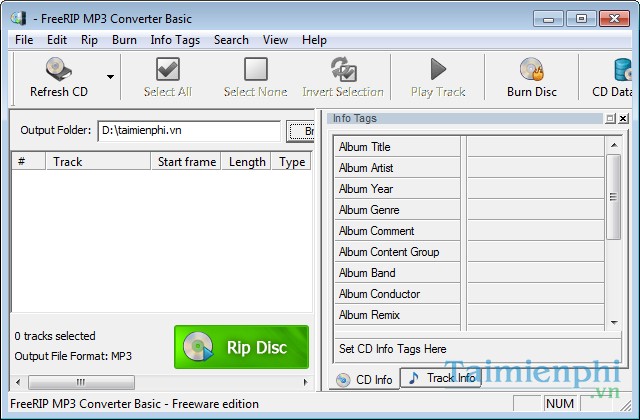Open the CD Database toolbar icon
This screenshot has width=640, height=420.
click(x=623, y=69)
